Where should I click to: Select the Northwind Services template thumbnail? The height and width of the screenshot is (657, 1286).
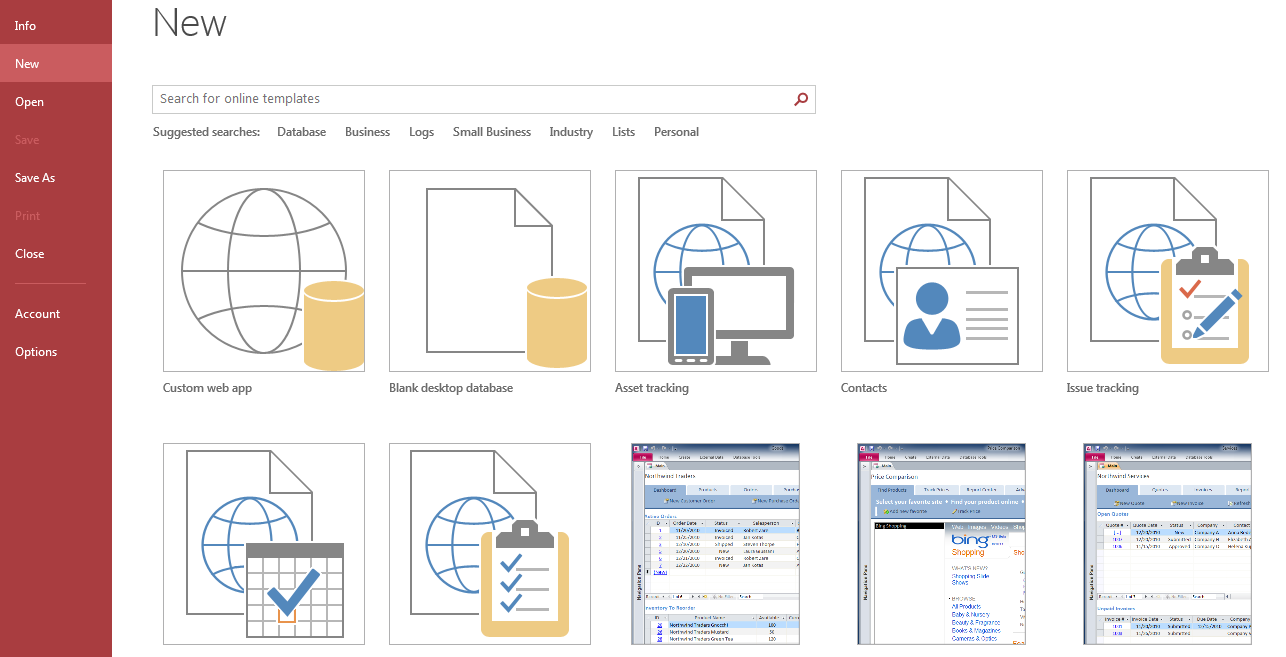tap(1168, 544)
